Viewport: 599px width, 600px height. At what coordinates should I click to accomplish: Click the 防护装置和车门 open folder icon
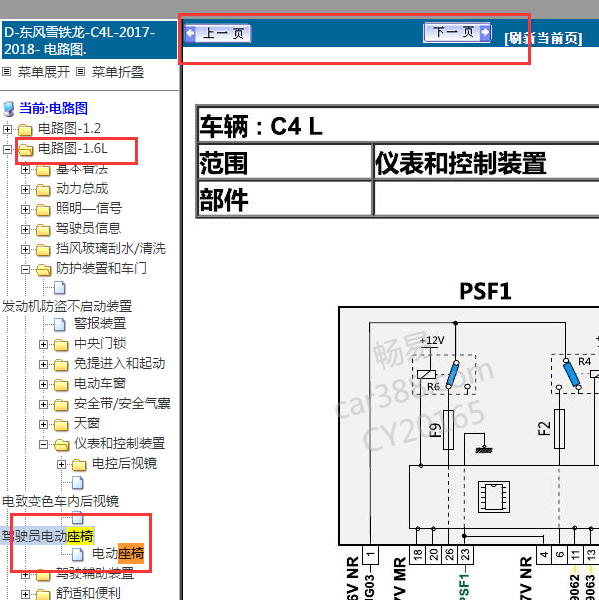pyautogui.click(x=43, y=269)
